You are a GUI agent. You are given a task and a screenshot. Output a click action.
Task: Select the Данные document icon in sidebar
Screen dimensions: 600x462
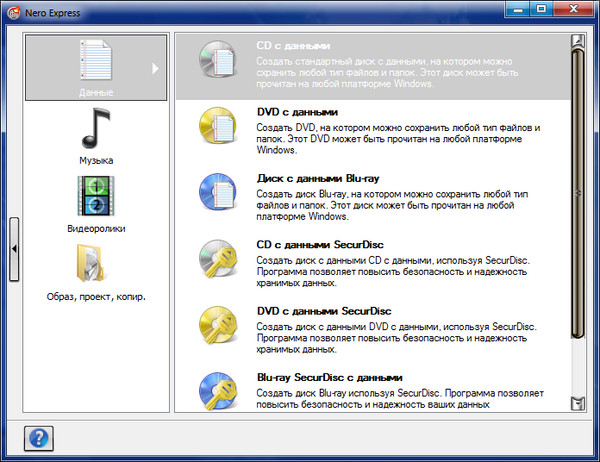95,62
